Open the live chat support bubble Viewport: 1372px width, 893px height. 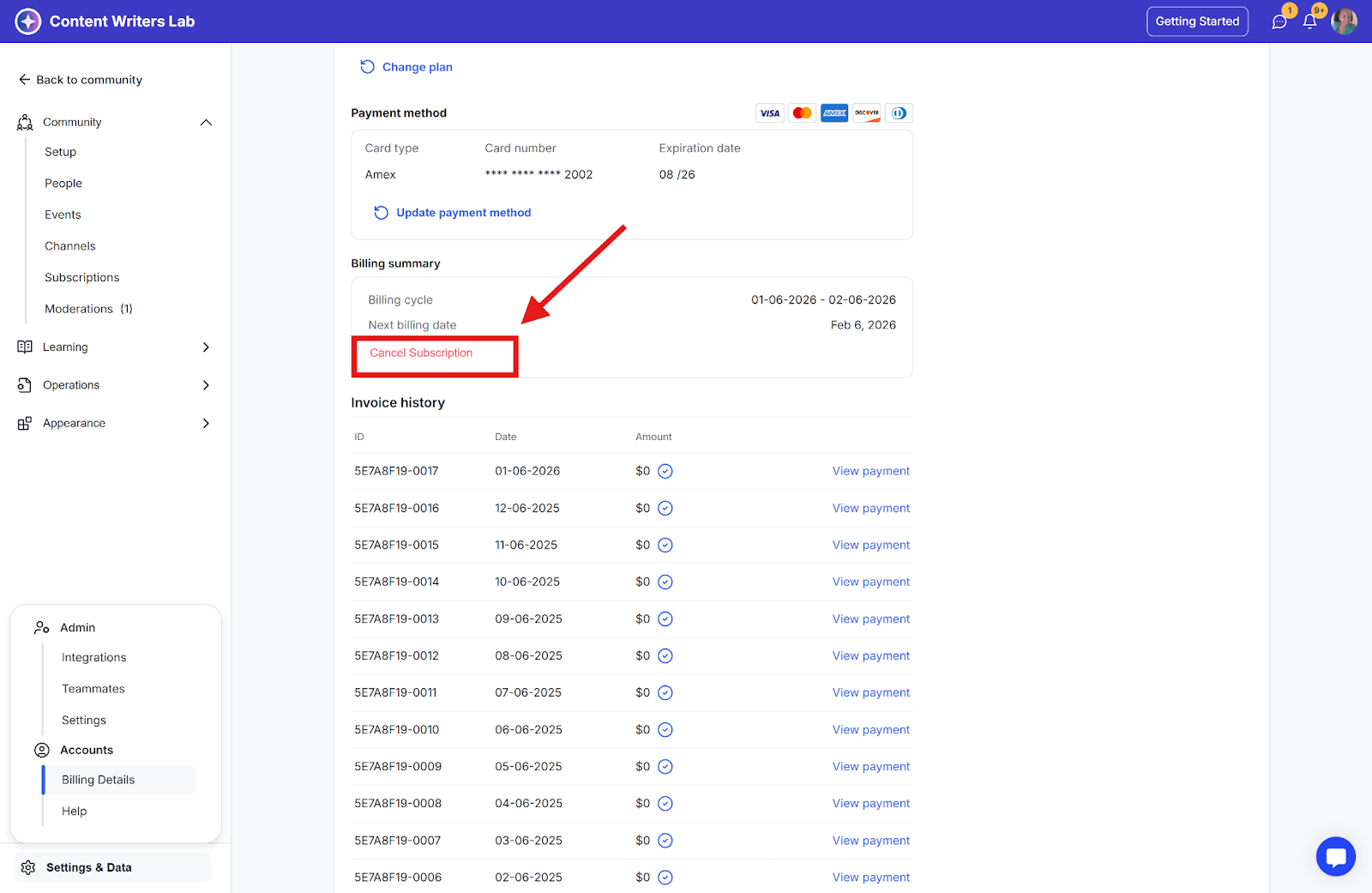click(x=1335, y=856)
